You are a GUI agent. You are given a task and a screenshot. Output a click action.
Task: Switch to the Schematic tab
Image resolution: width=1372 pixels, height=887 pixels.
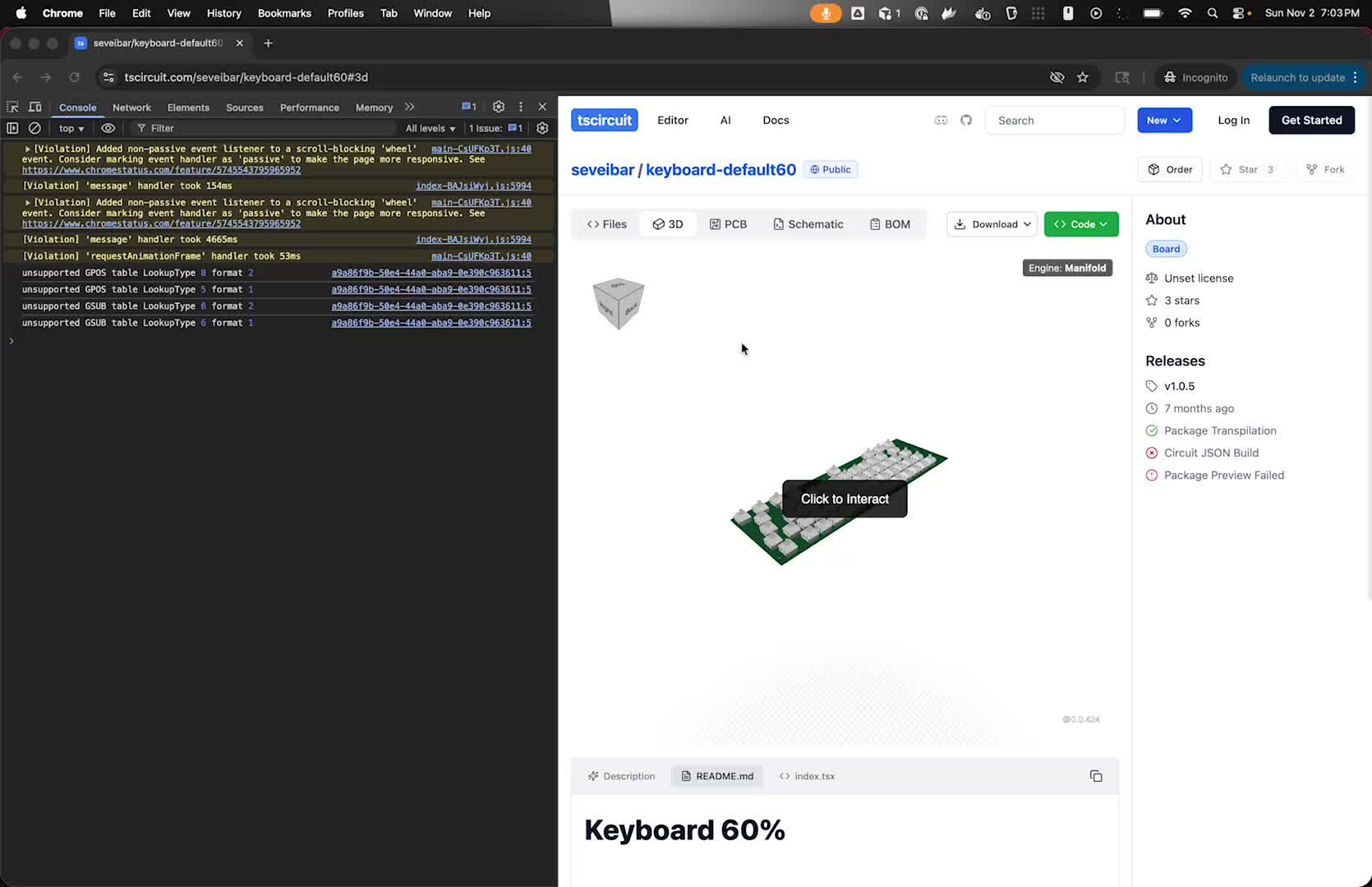[808, 224]
